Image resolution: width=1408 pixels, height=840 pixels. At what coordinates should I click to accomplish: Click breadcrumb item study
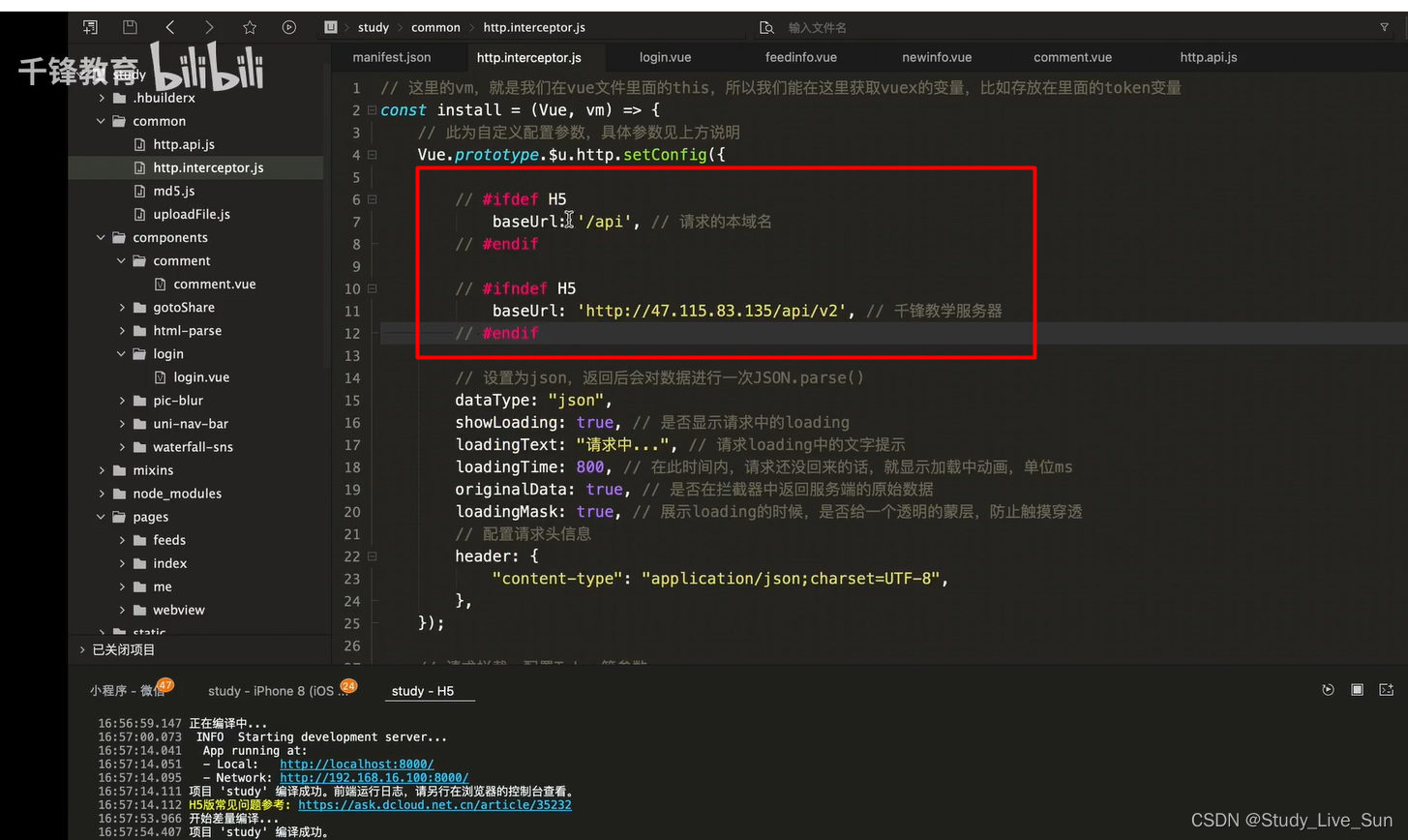[374, 27]
